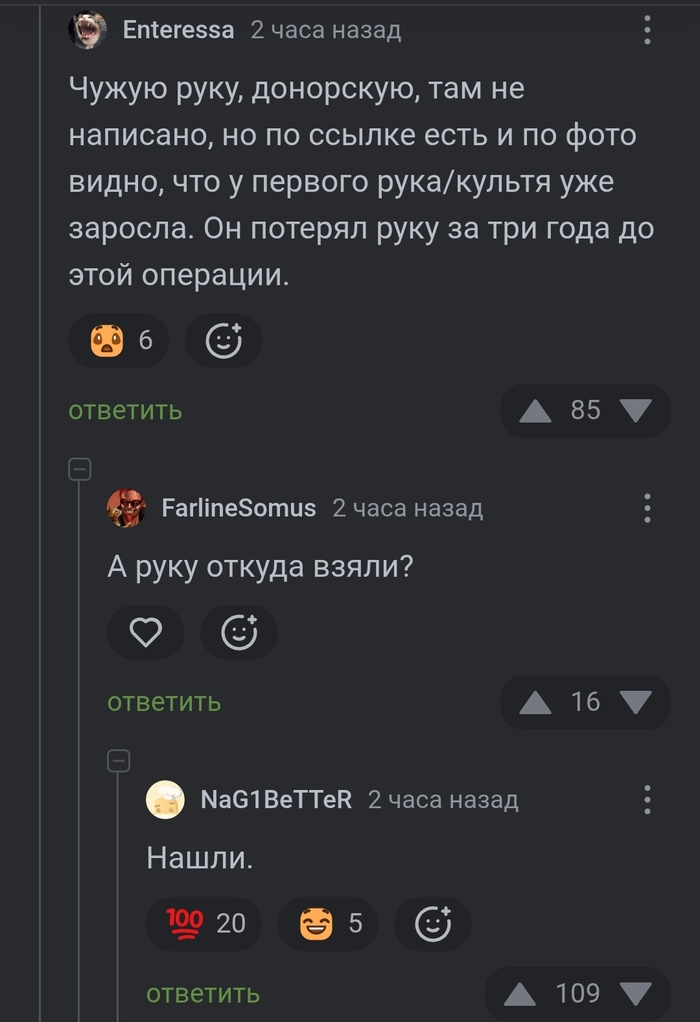Downvote FarlineSomus's comment rated 16
The image size is (700, 1022).
click(635, 703)
